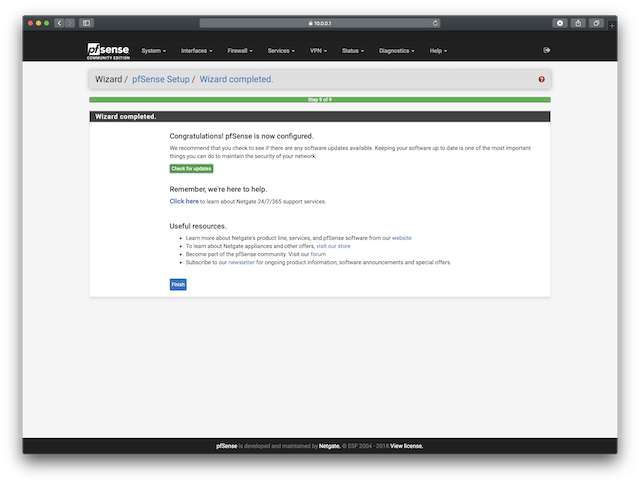Show all tabs overview icon
The width and height of the screenshot is (640, 484).
(x=596, y=23)
